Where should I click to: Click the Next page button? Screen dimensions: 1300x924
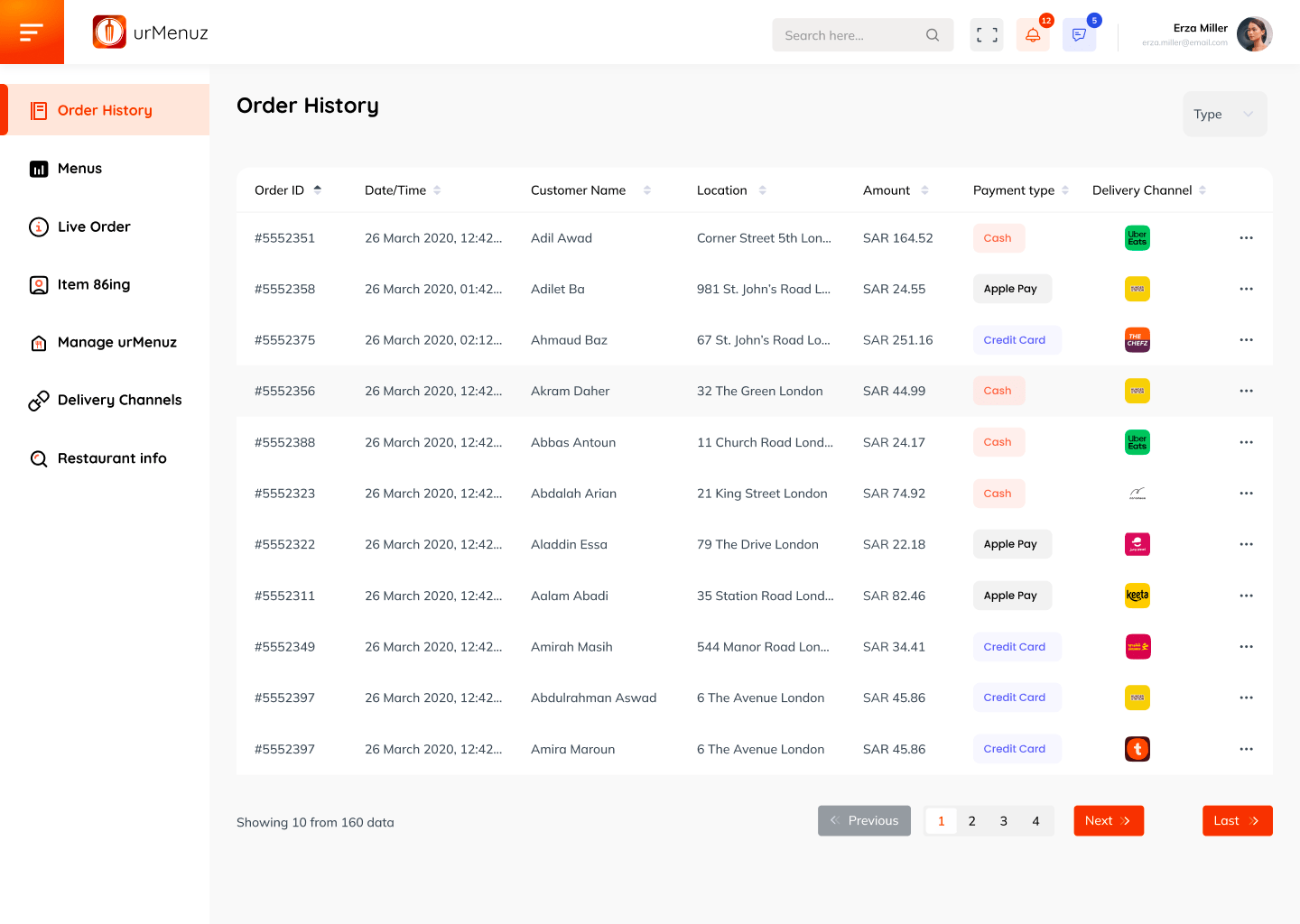(1108, 821)
